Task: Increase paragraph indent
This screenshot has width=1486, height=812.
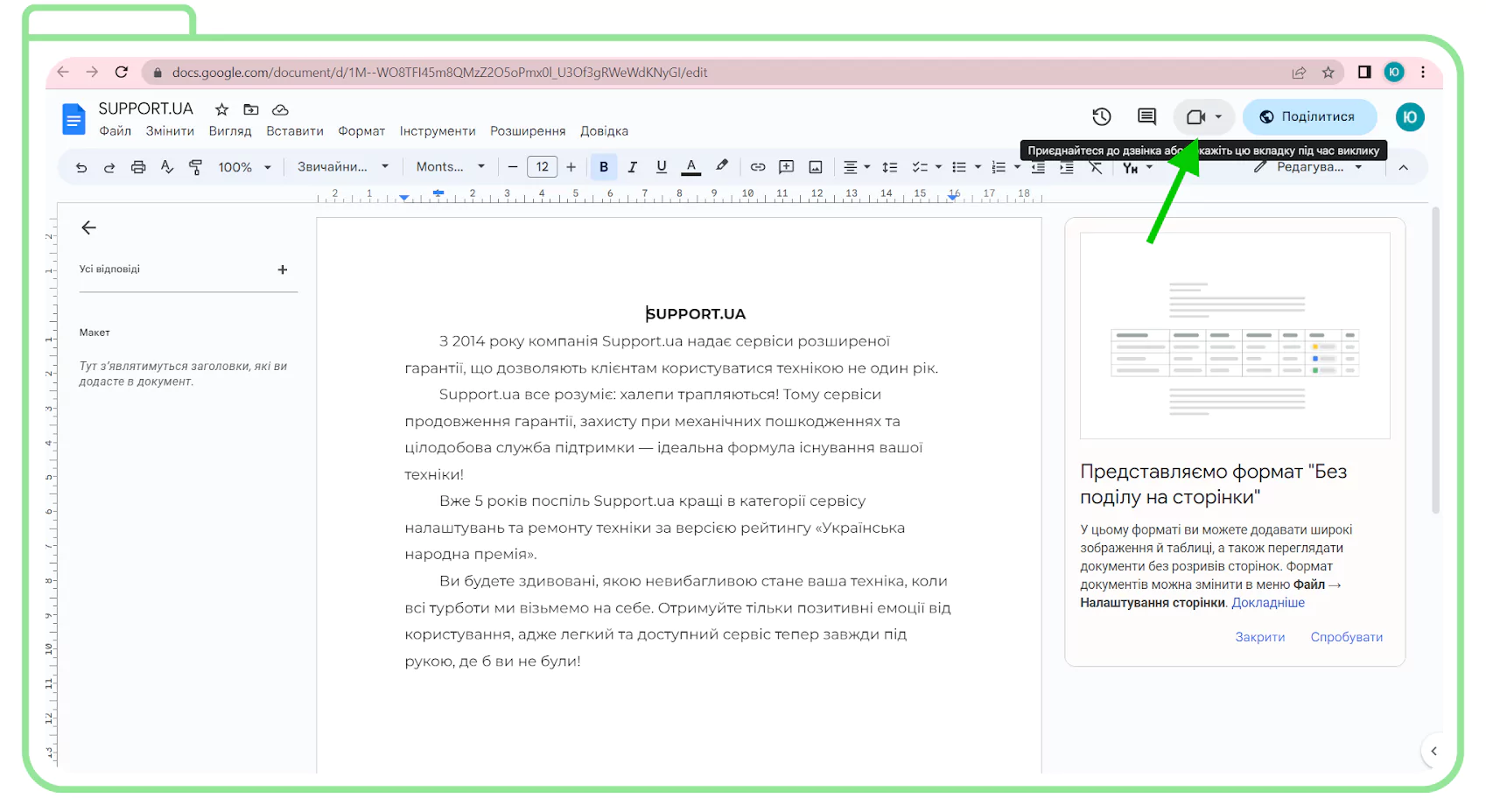Action: [x=1067, y=168]
